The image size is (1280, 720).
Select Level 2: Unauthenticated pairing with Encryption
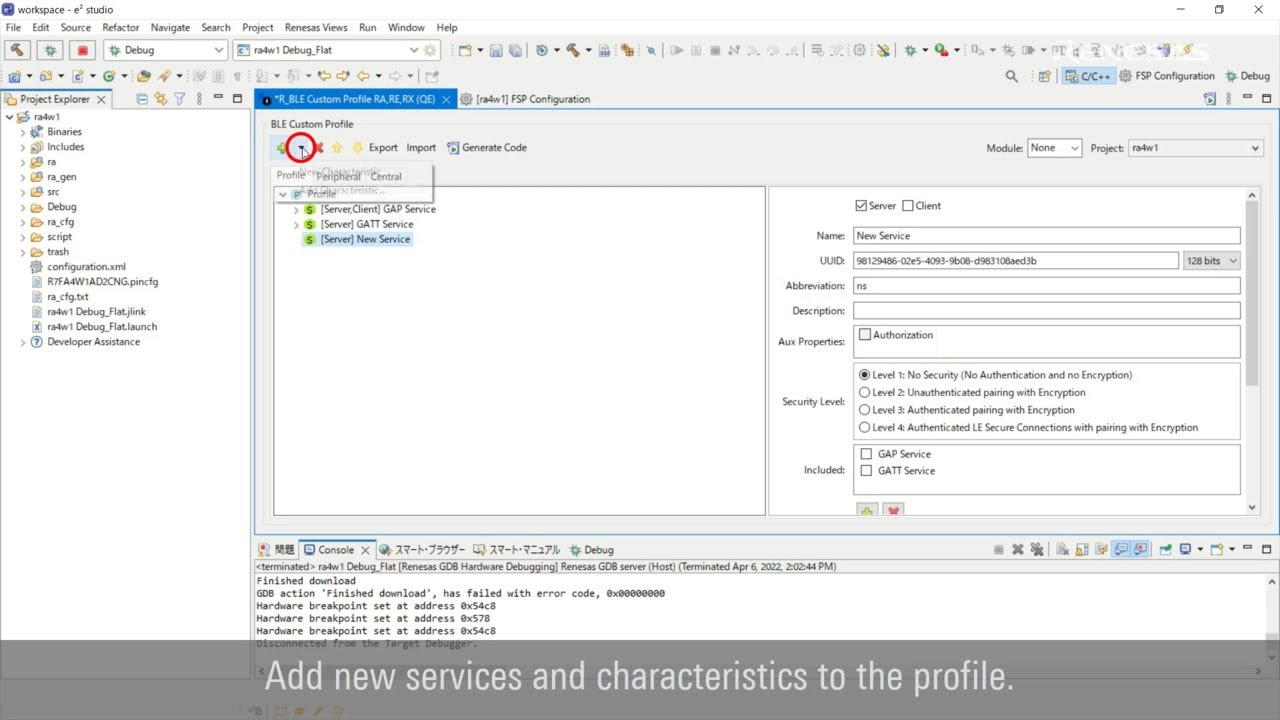click(865, 393)
